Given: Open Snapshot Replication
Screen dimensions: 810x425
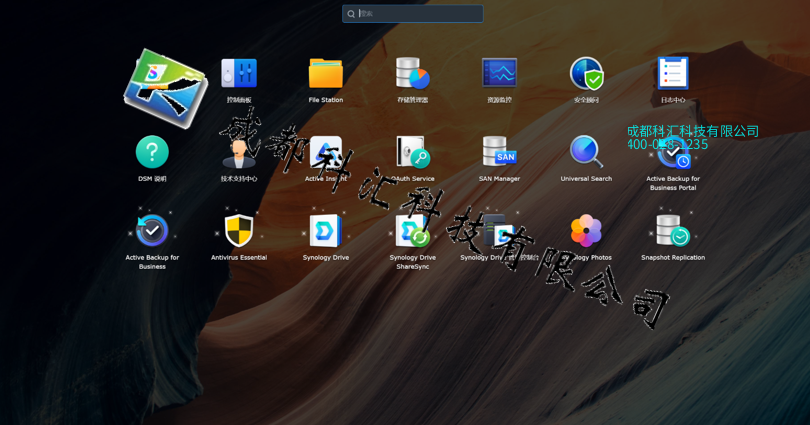Looking at the screenshot, I should coord(673,230).
